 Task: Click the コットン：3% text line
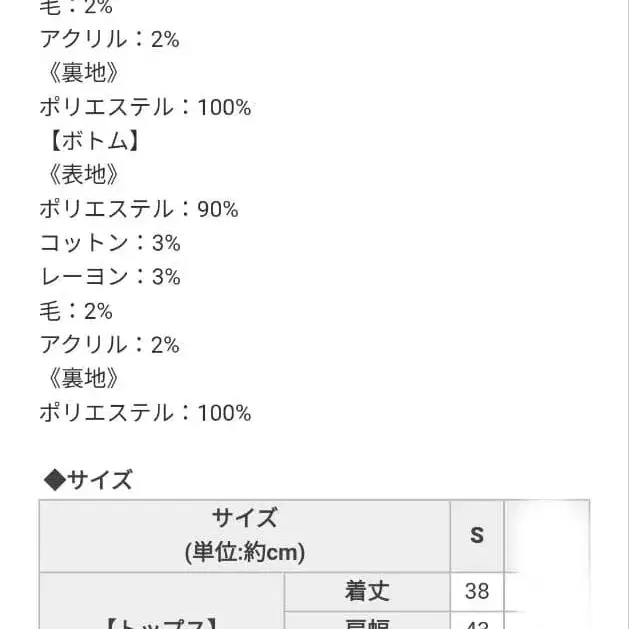click(x=110, y=243)
